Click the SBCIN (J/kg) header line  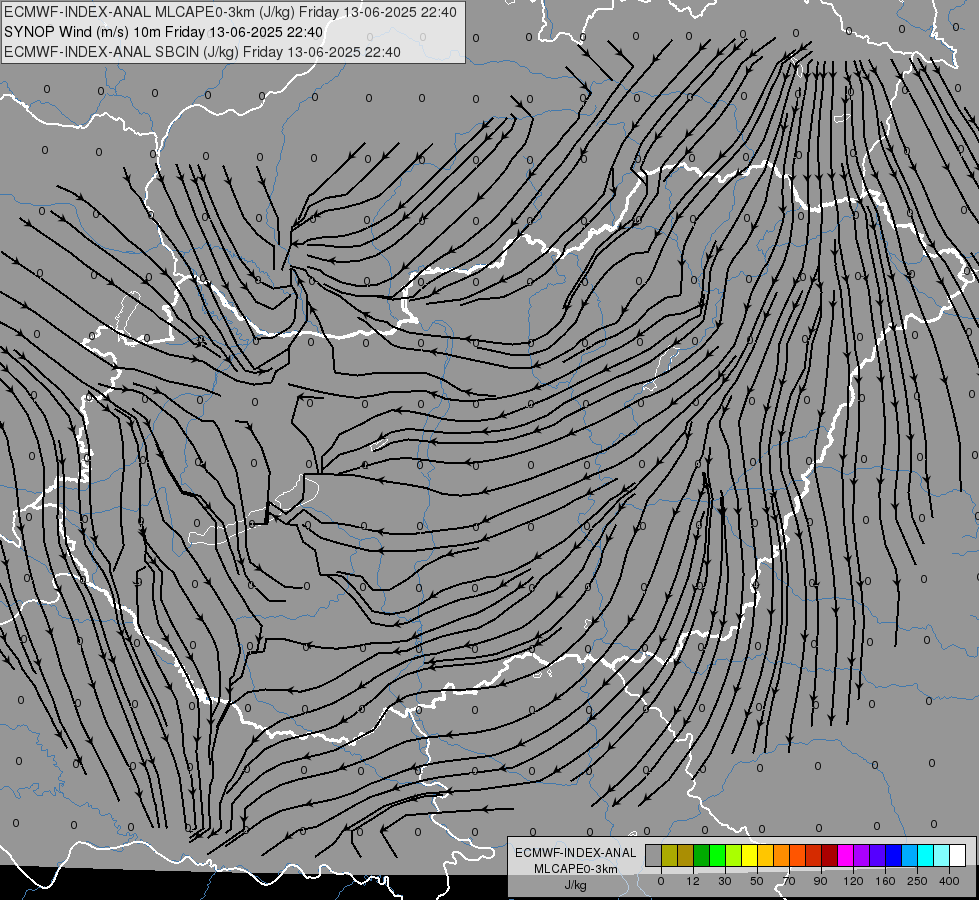pos(202,52)
